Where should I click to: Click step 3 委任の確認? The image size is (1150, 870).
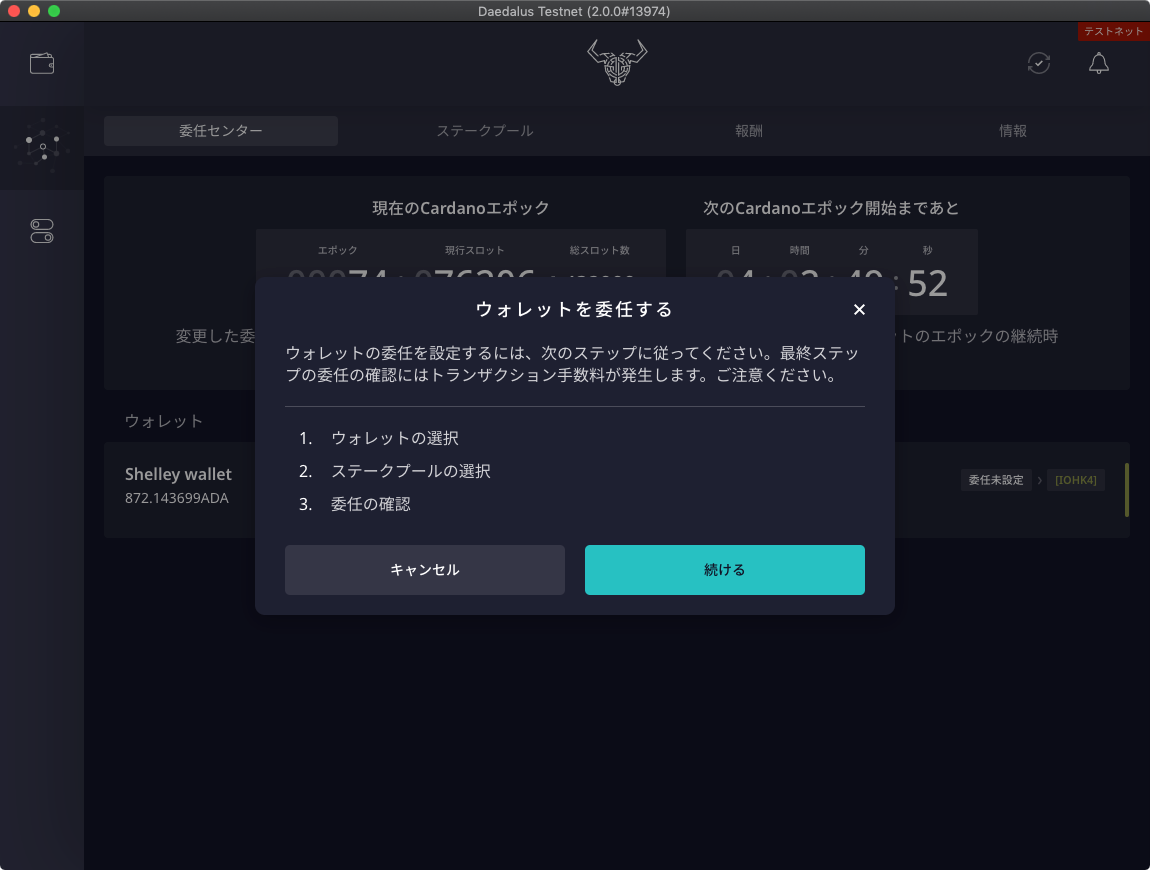coord(370,504)
